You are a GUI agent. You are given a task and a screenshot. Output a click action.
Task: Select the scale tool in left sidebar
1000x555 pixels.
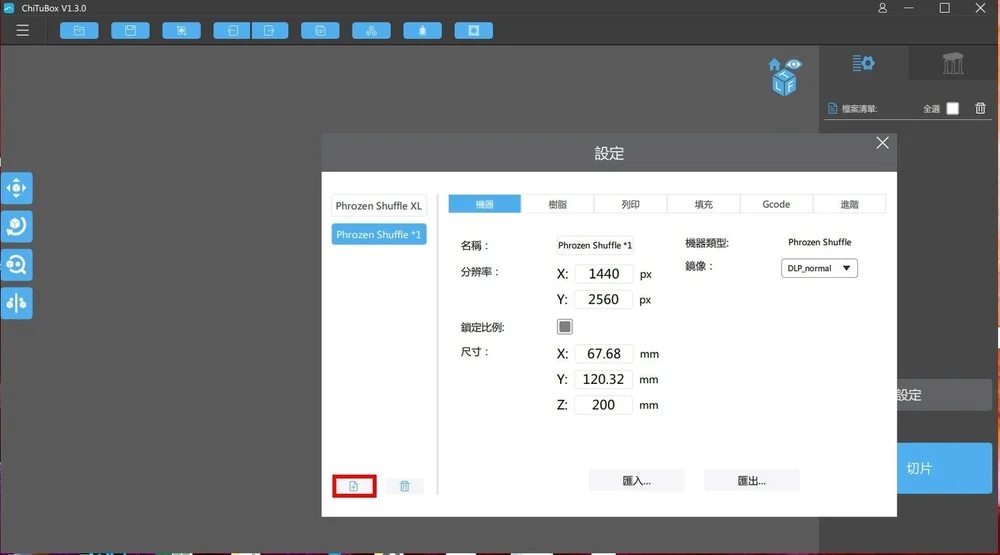pos(17,265)
